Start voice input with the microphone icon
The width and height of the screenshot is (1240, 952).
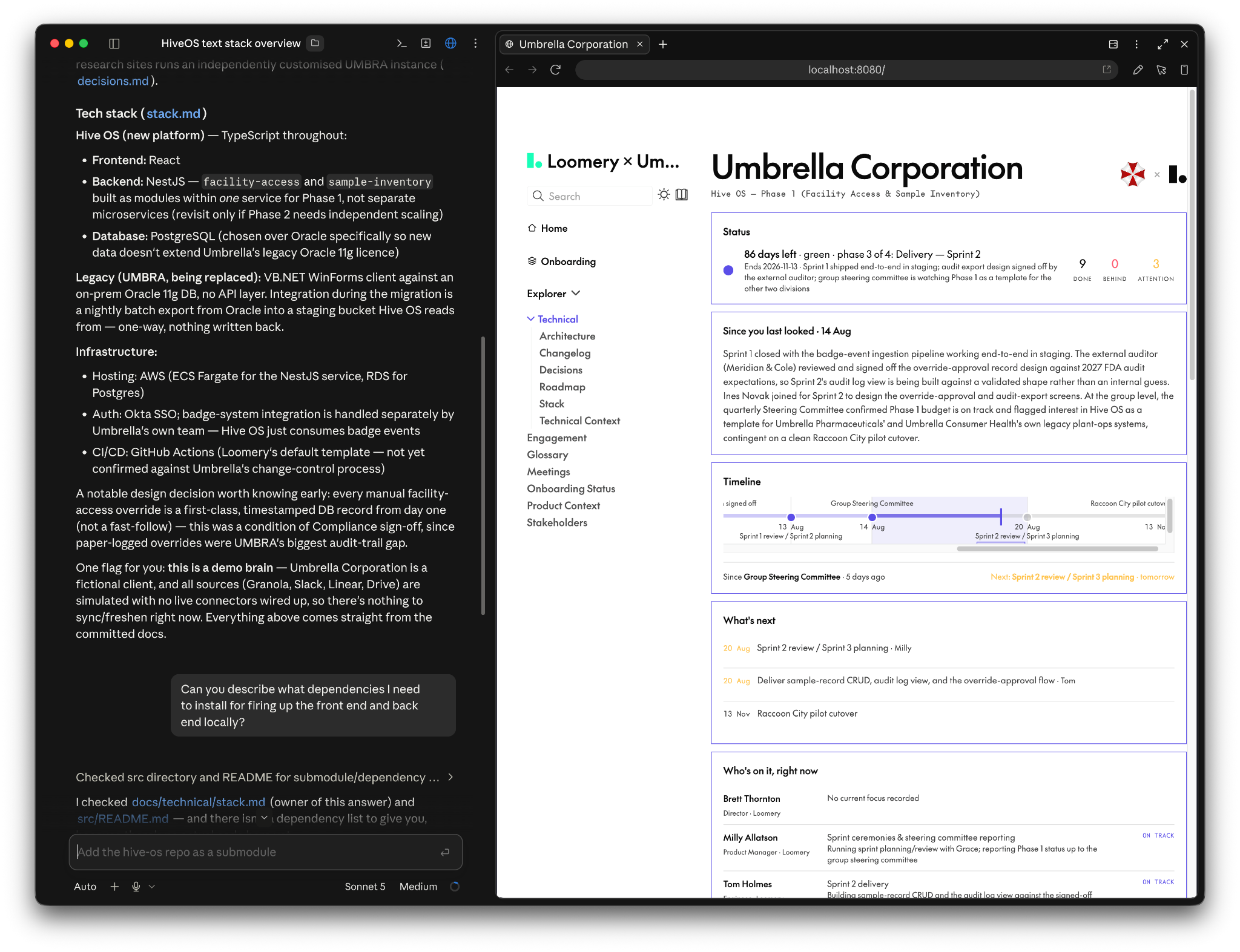pos(136,887)
